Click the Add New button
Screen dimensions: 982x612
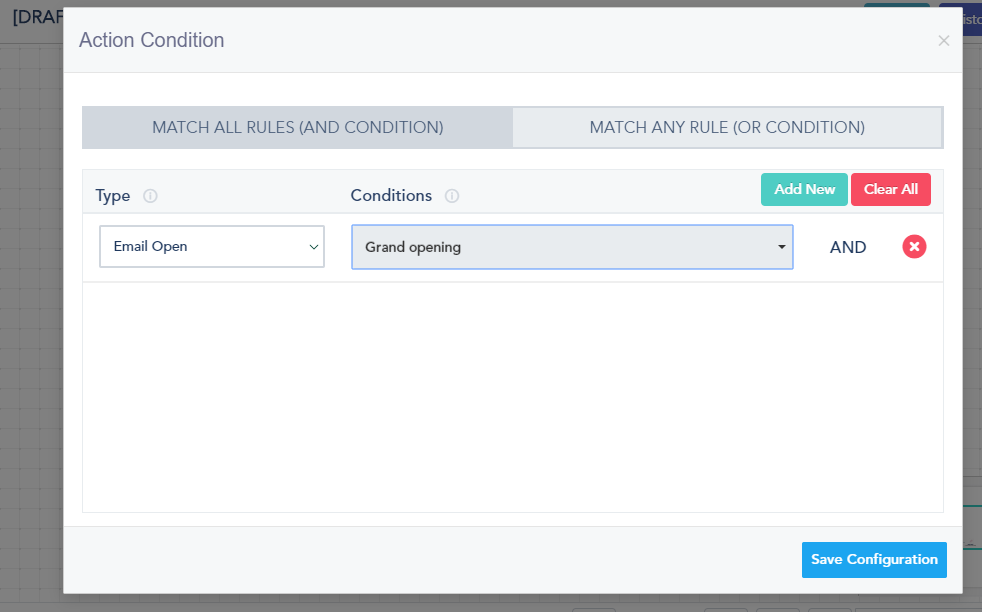click(804, 190)
